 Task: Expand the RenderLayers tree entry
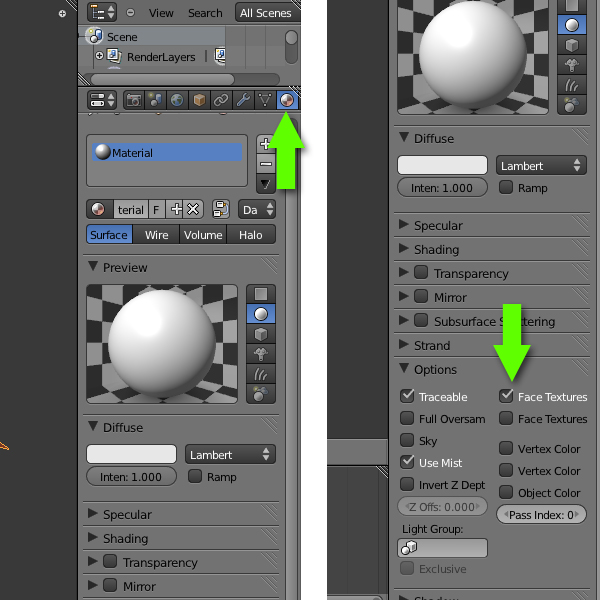99,56
